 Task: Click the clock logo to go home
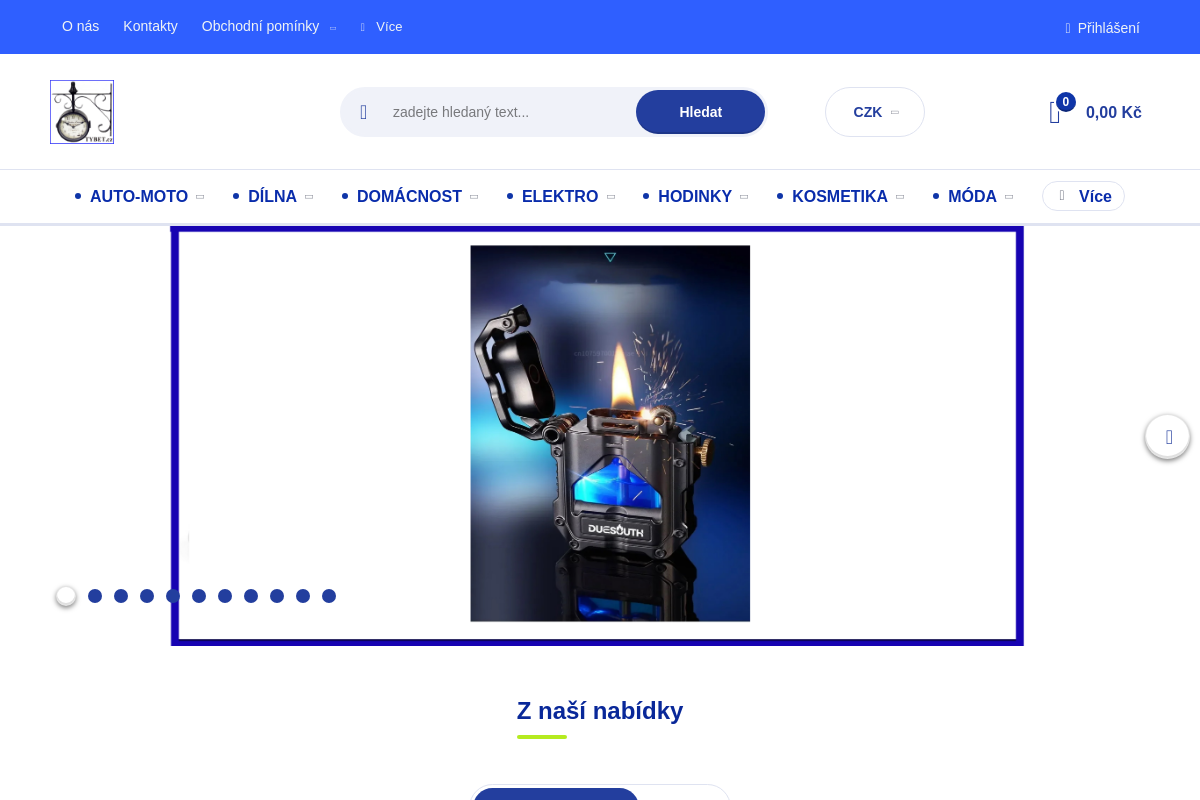[x=82, y=112]
